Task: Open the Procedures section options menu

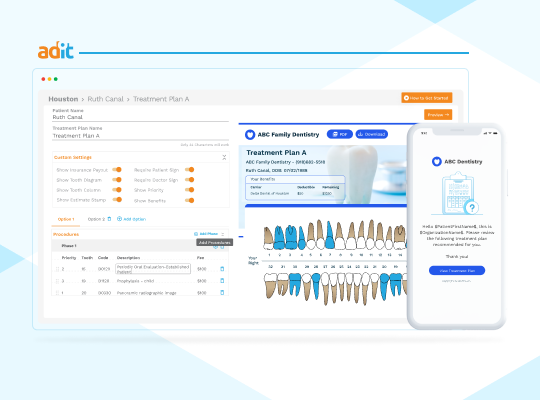Action: [x=223, y=234]
